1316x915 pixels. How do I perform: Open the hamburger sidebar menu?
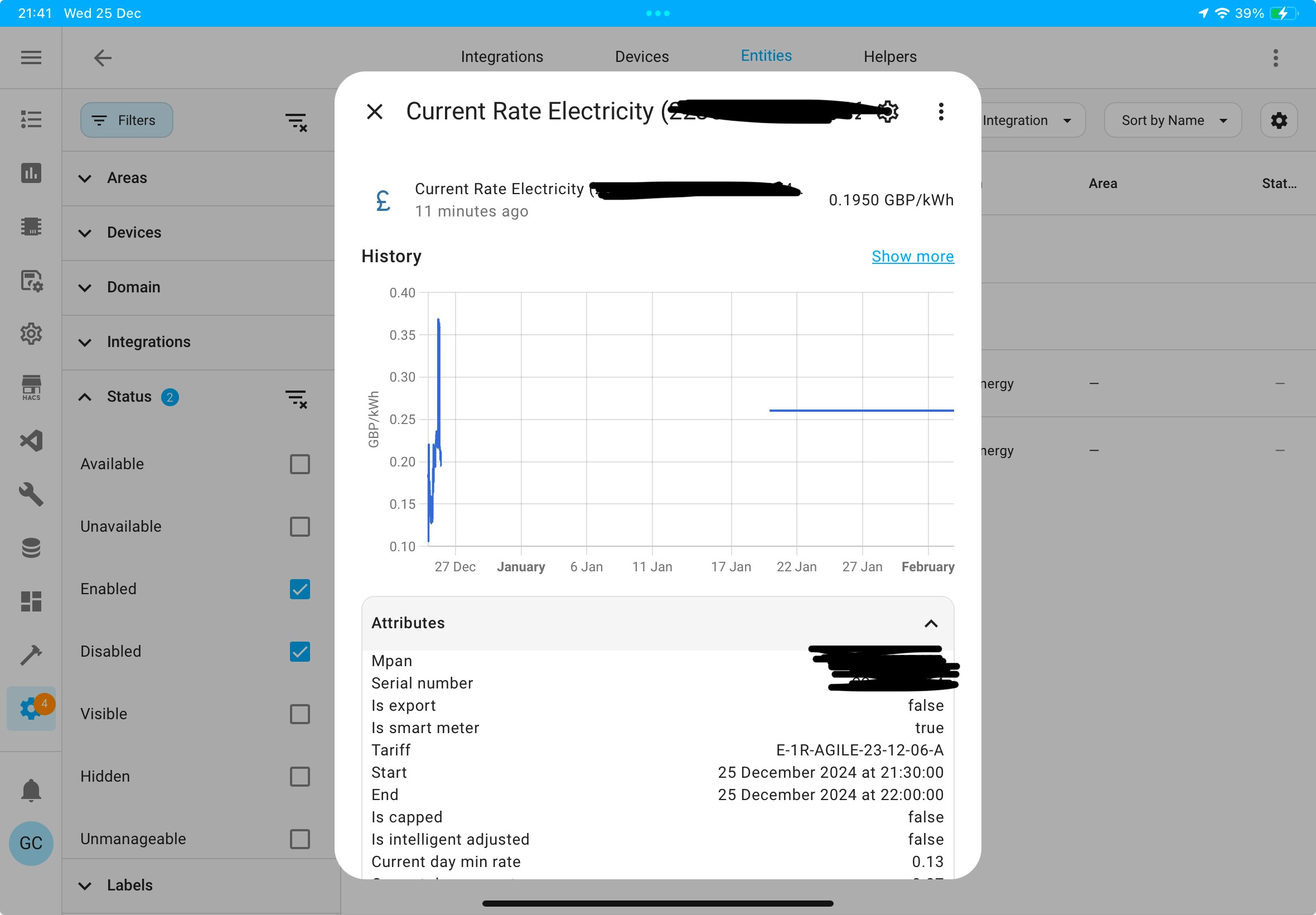click(x=31, y=57)
